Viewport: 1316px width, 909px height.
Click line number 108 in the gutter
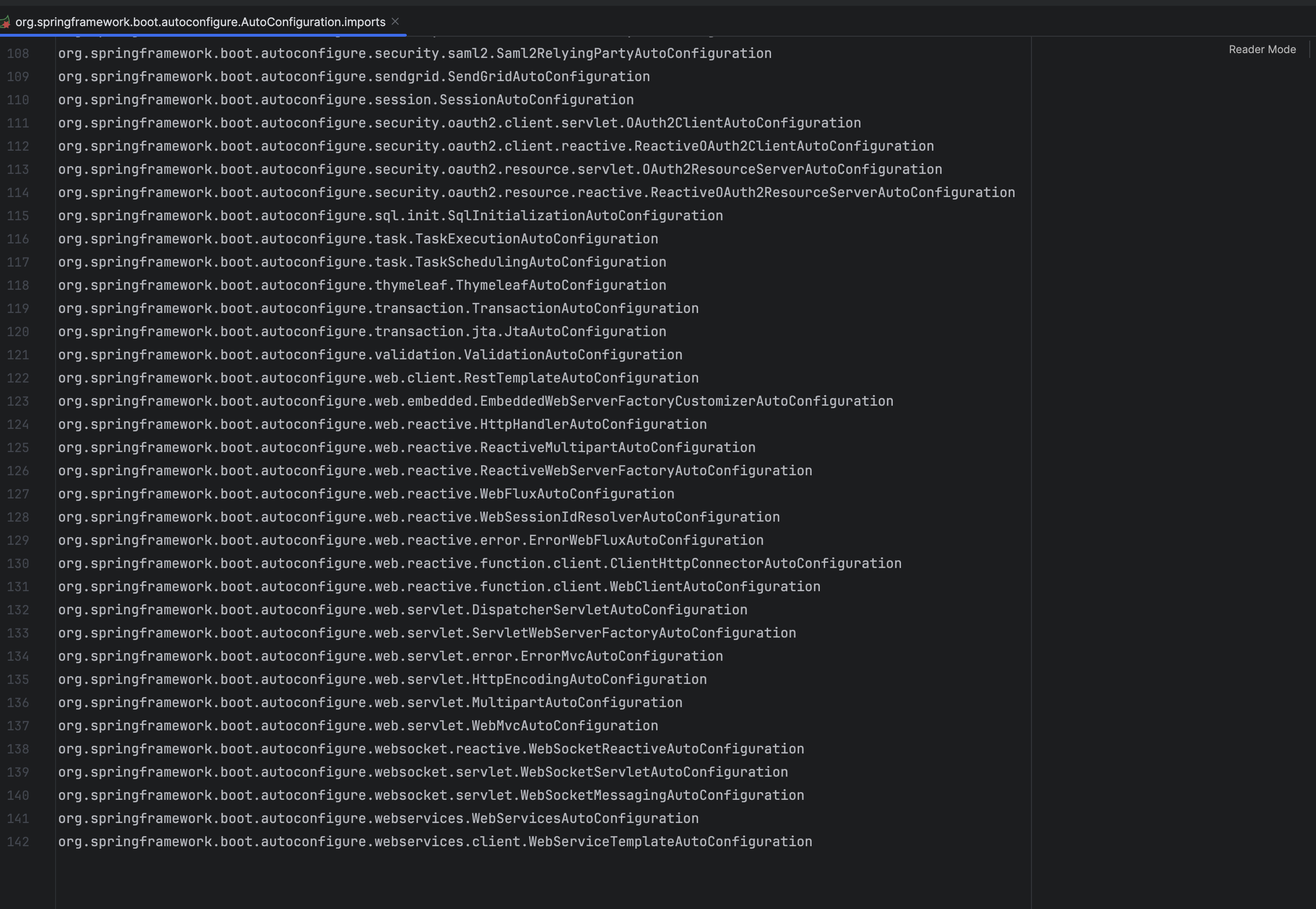(18, 54)
